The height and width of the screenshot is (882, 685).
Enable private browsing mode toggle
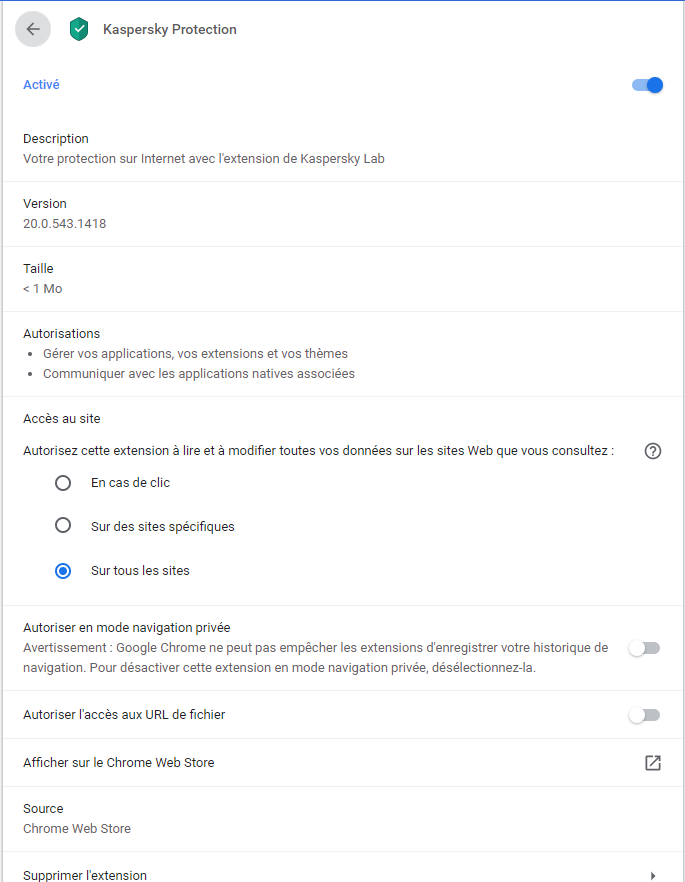(644, 648)
